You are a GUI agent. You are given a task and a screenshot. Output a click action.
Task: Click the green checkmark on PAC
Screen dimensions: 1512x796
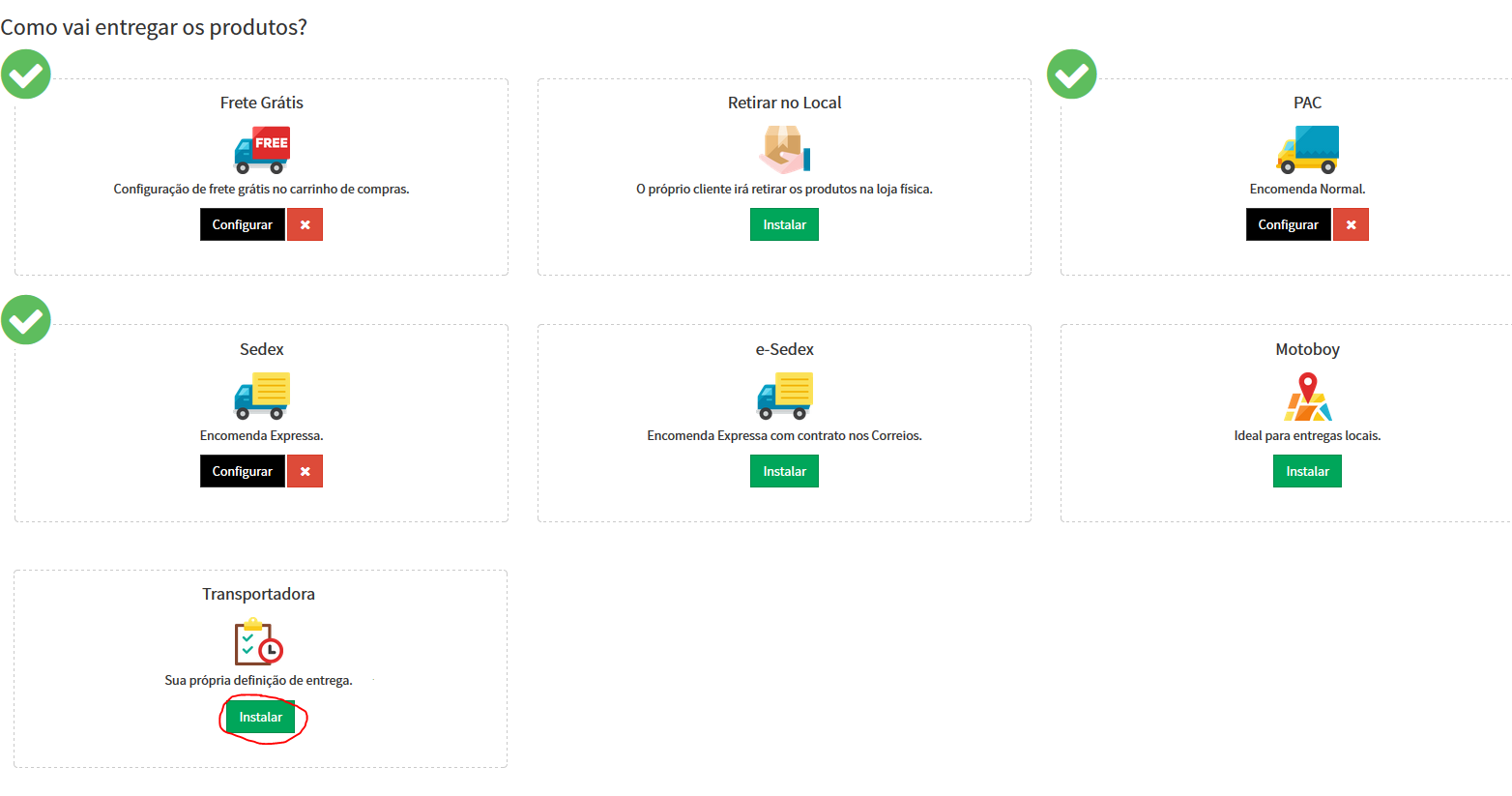point(1072,74)
